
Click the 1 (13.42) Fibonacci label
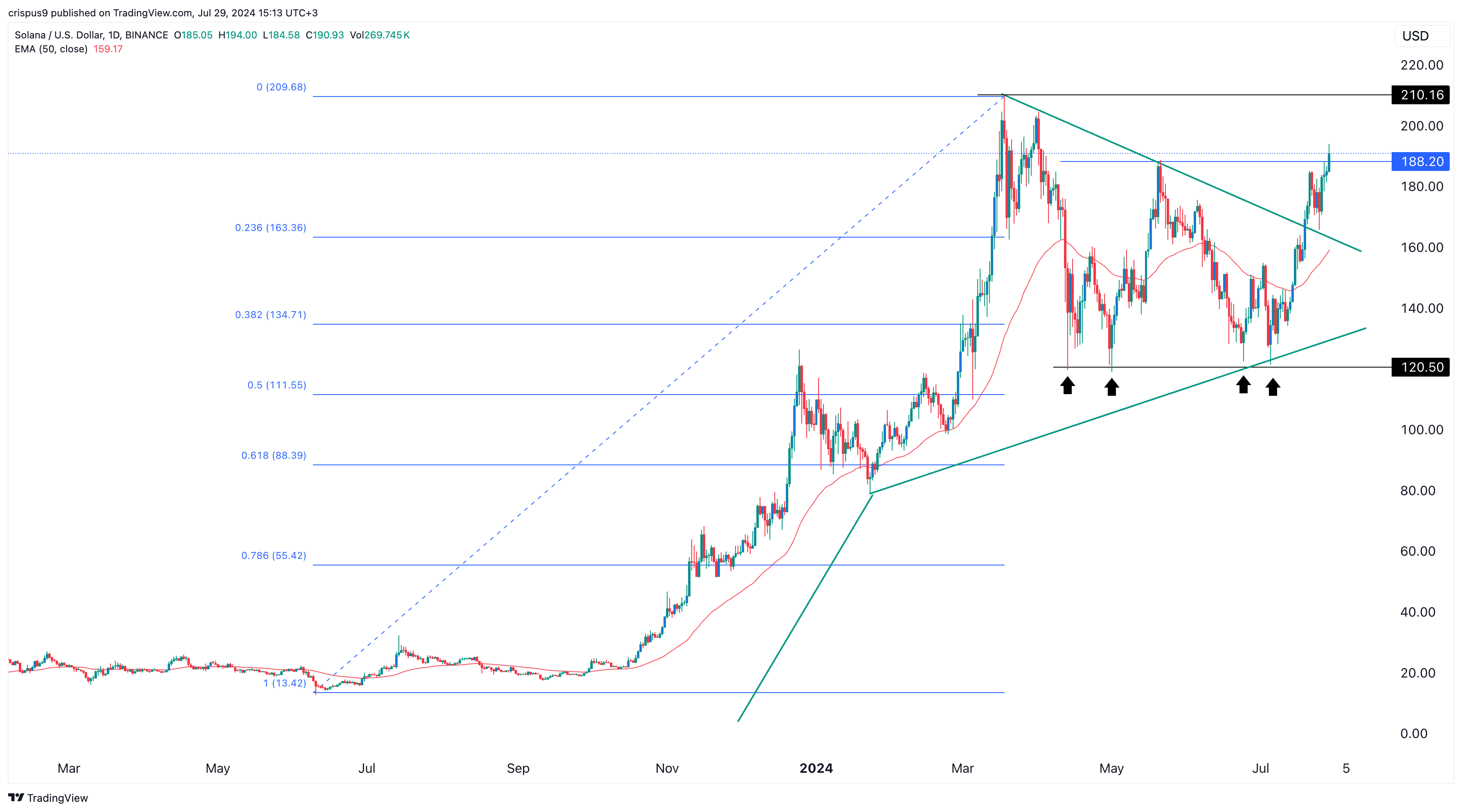tap(284, 683)
